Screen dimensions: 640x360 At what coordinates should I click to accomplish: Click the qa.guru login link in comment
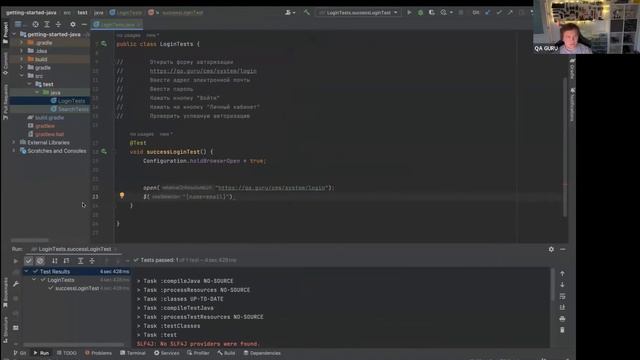click(203, 71)
